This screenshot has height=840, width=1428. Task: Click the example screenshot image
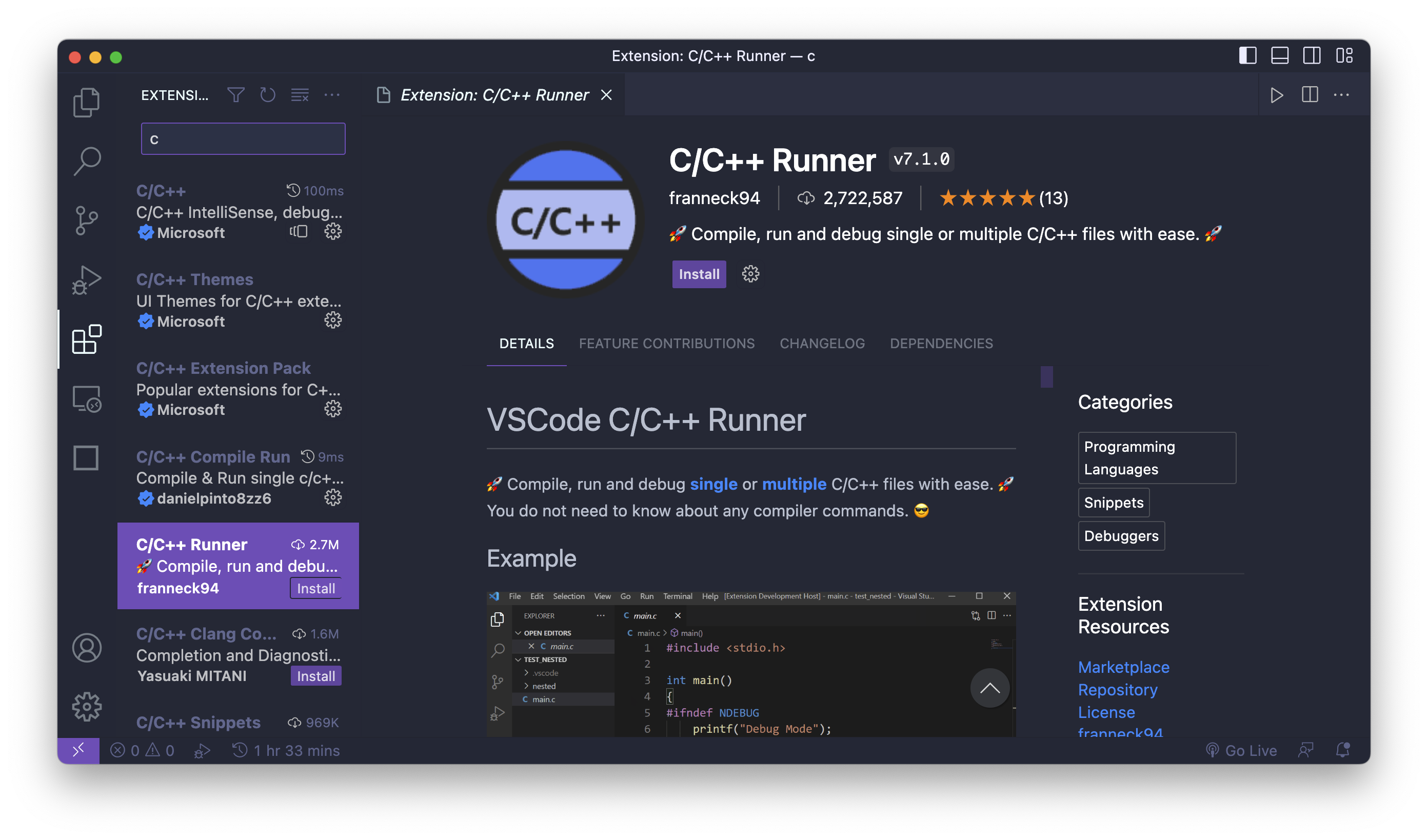click(751, 664)
